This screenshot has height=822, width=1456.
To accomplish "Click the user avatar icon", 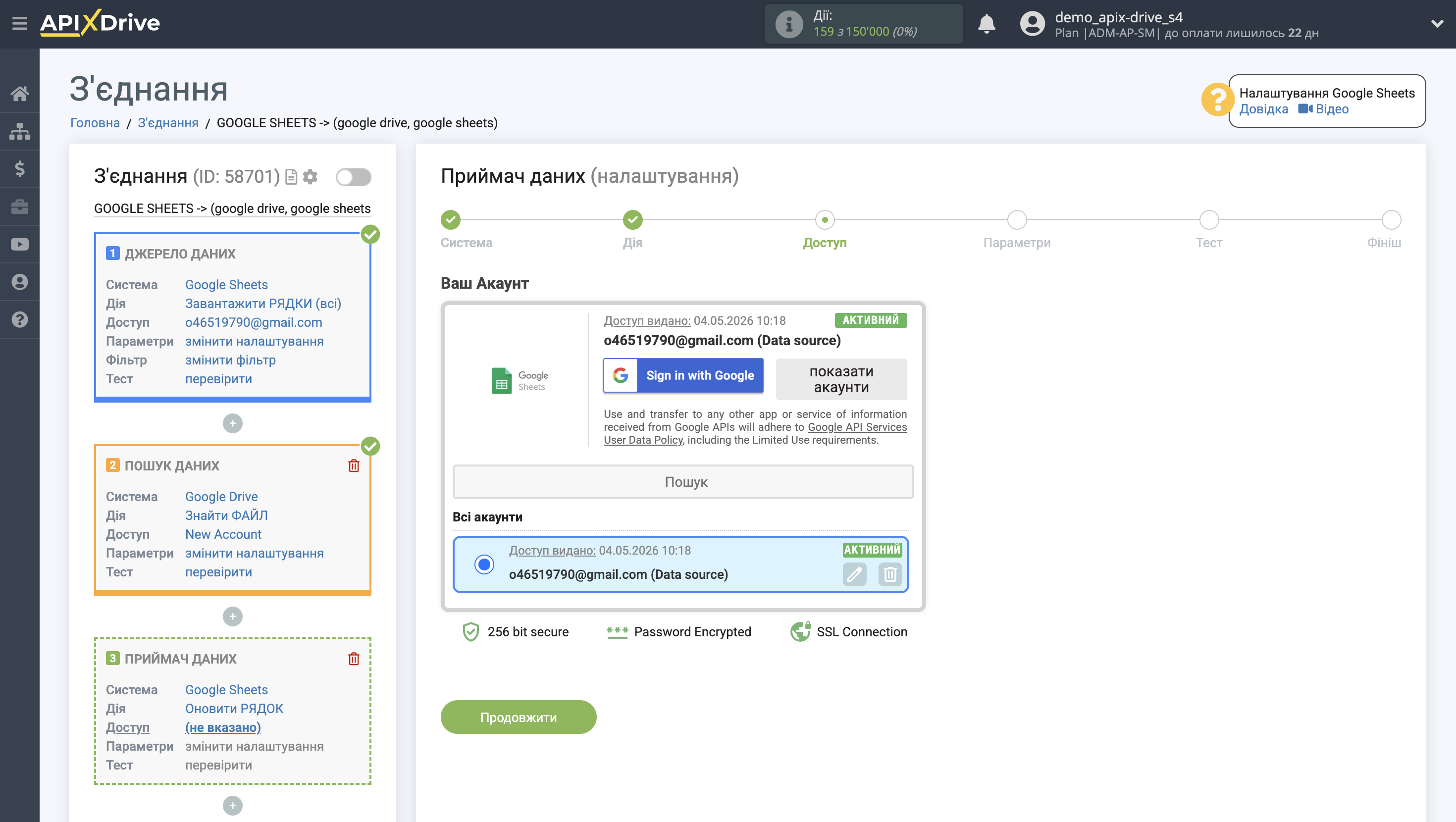I will pyautogui.click(x=1032, y=24).
